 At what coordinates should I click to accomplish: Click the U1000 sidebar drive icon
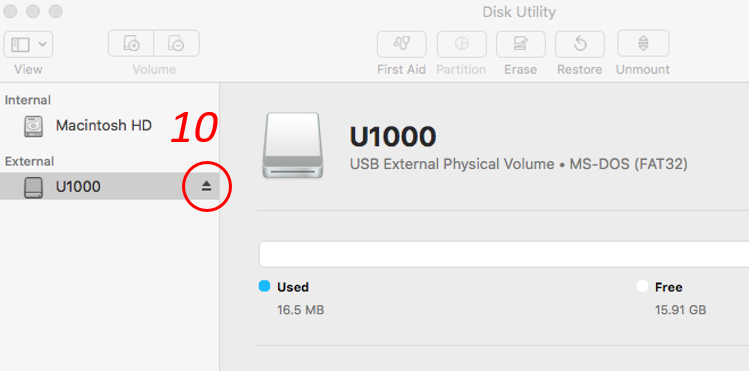[x=33, y=187]
